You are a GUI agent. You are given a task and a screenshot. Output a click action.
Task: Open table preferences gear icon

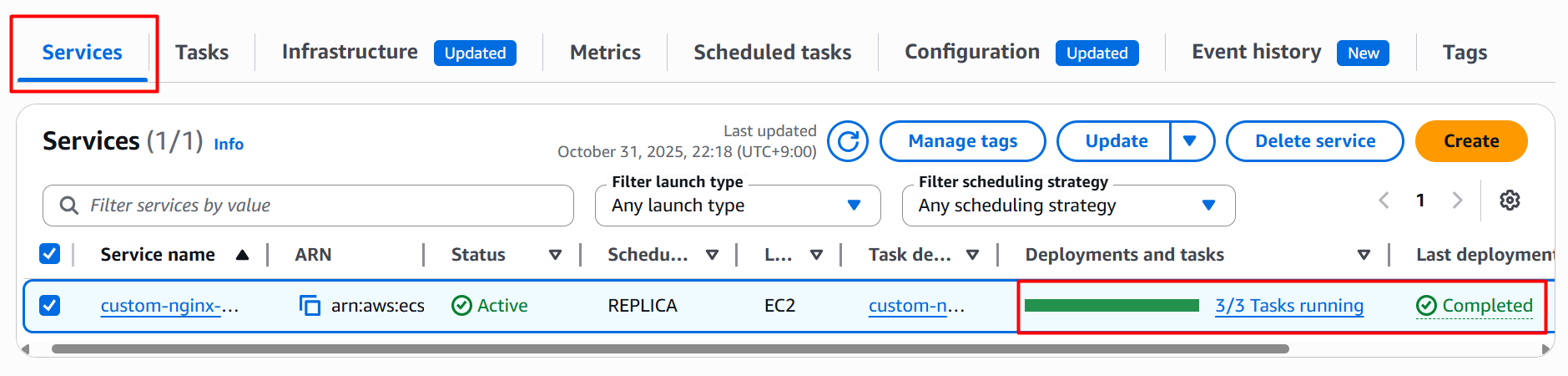pyautogui.click(x=1510, y=201)
